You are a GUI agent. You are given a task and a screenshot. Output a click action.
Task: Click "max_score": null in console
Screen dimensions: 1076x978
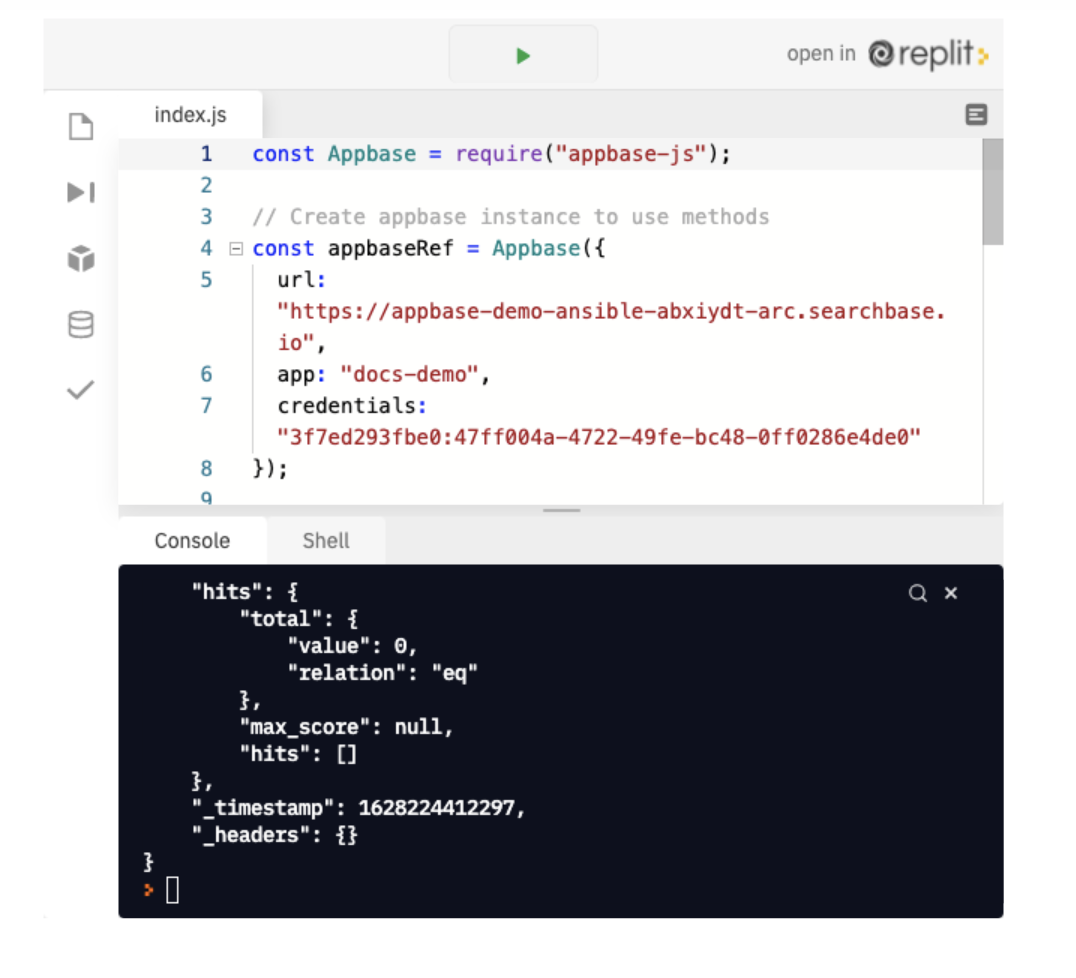346,727
